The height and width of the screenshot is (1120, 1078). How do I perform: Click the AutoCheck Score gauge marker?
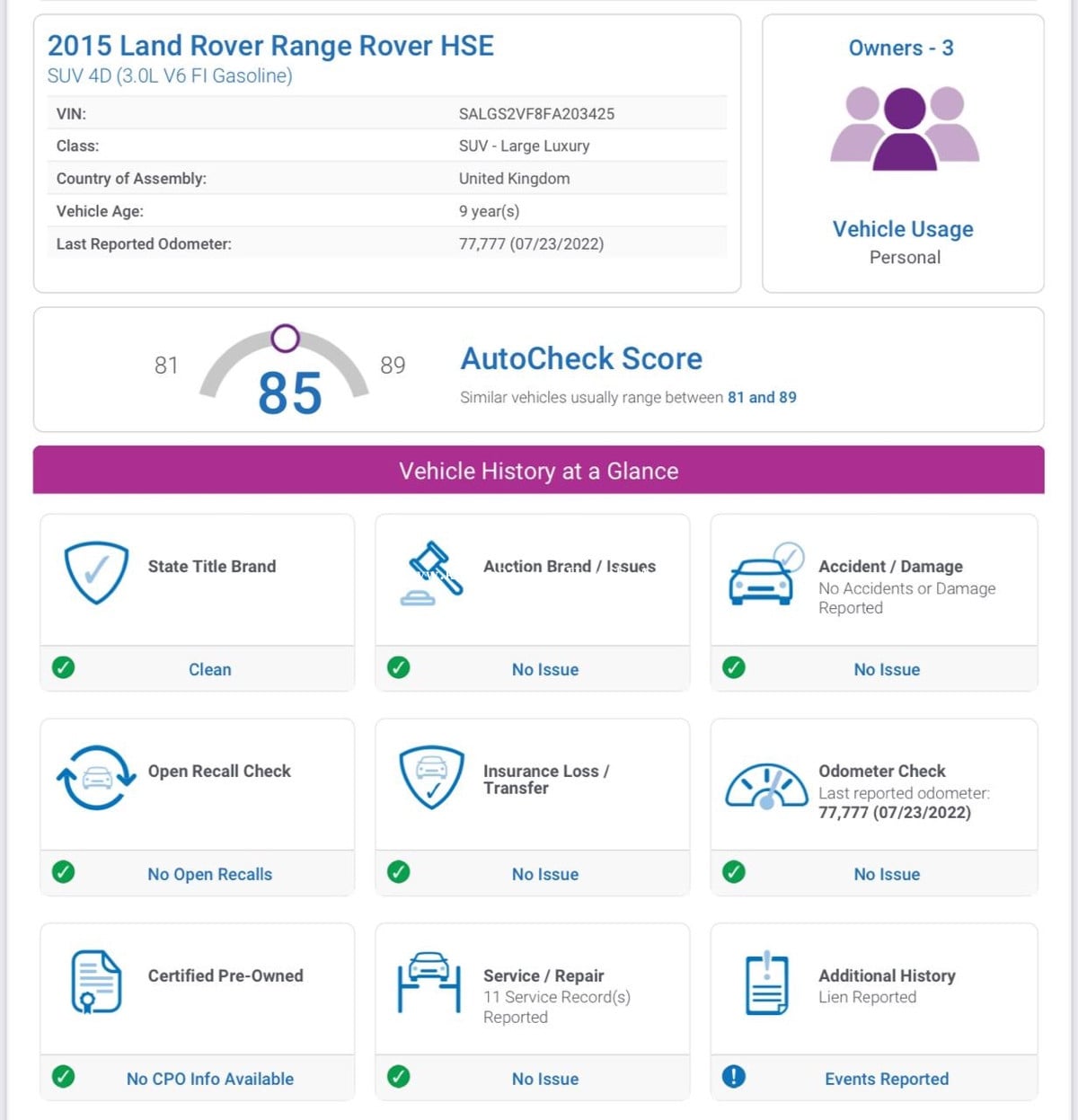point(285,339)
